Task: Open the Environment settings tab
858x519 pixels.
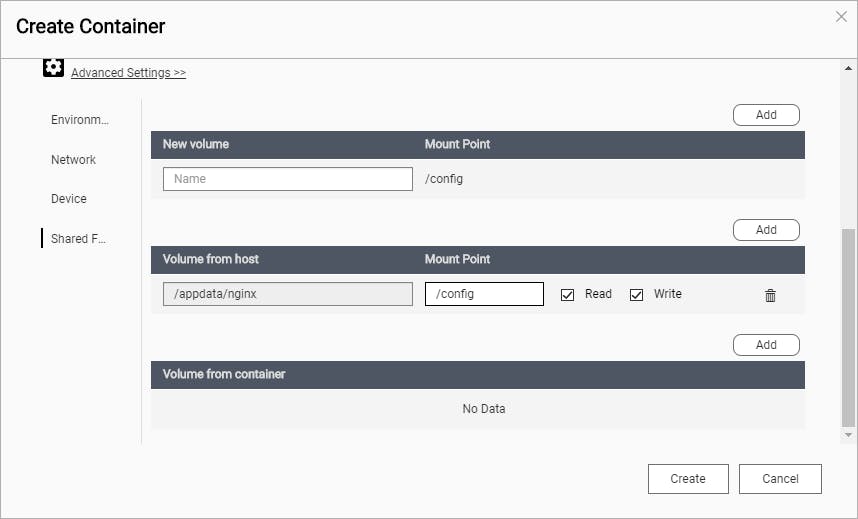Action: pos(79,120)
